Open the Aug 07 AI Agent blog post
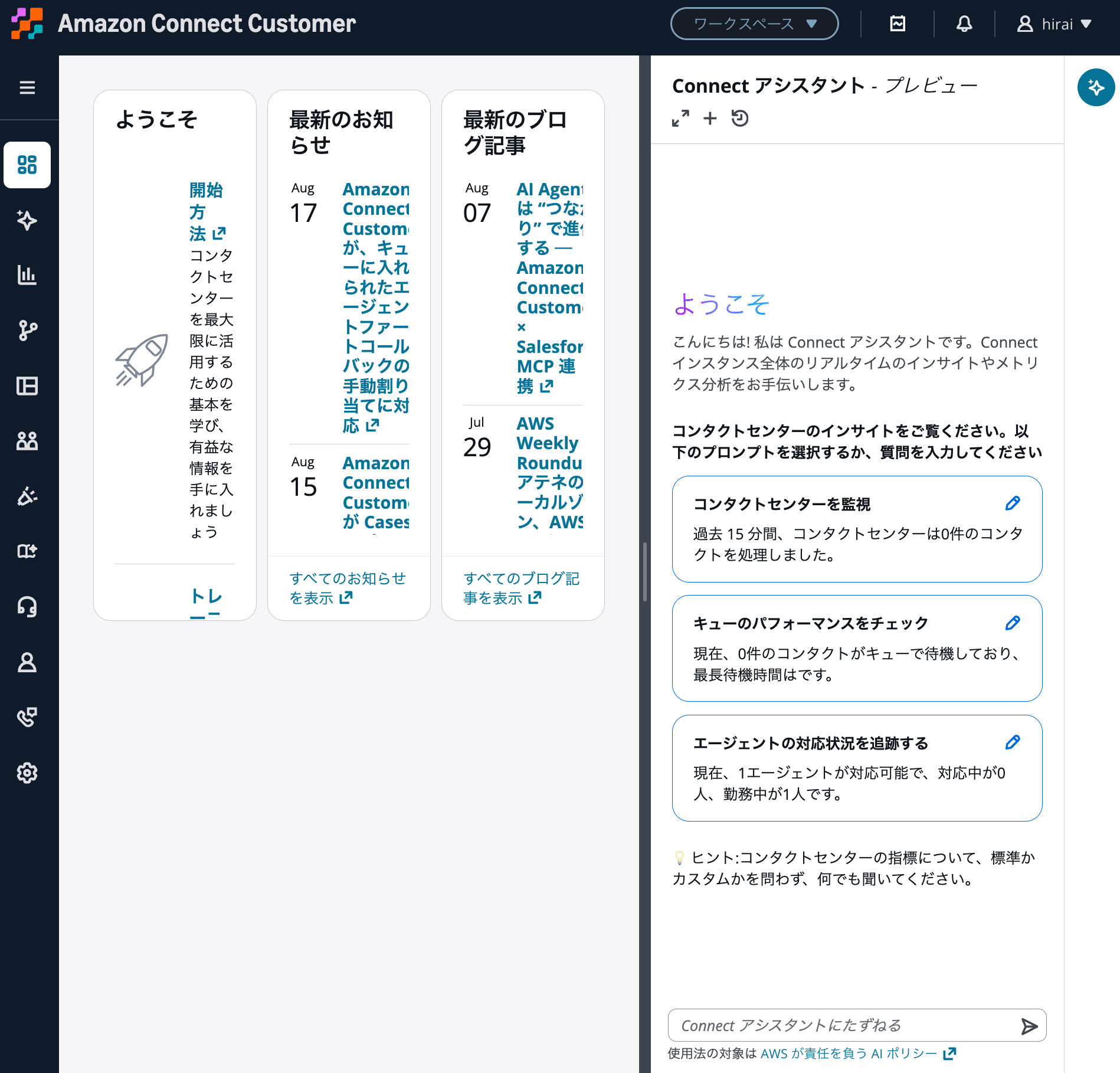The image size is (1120, 1073). [549, 287]
